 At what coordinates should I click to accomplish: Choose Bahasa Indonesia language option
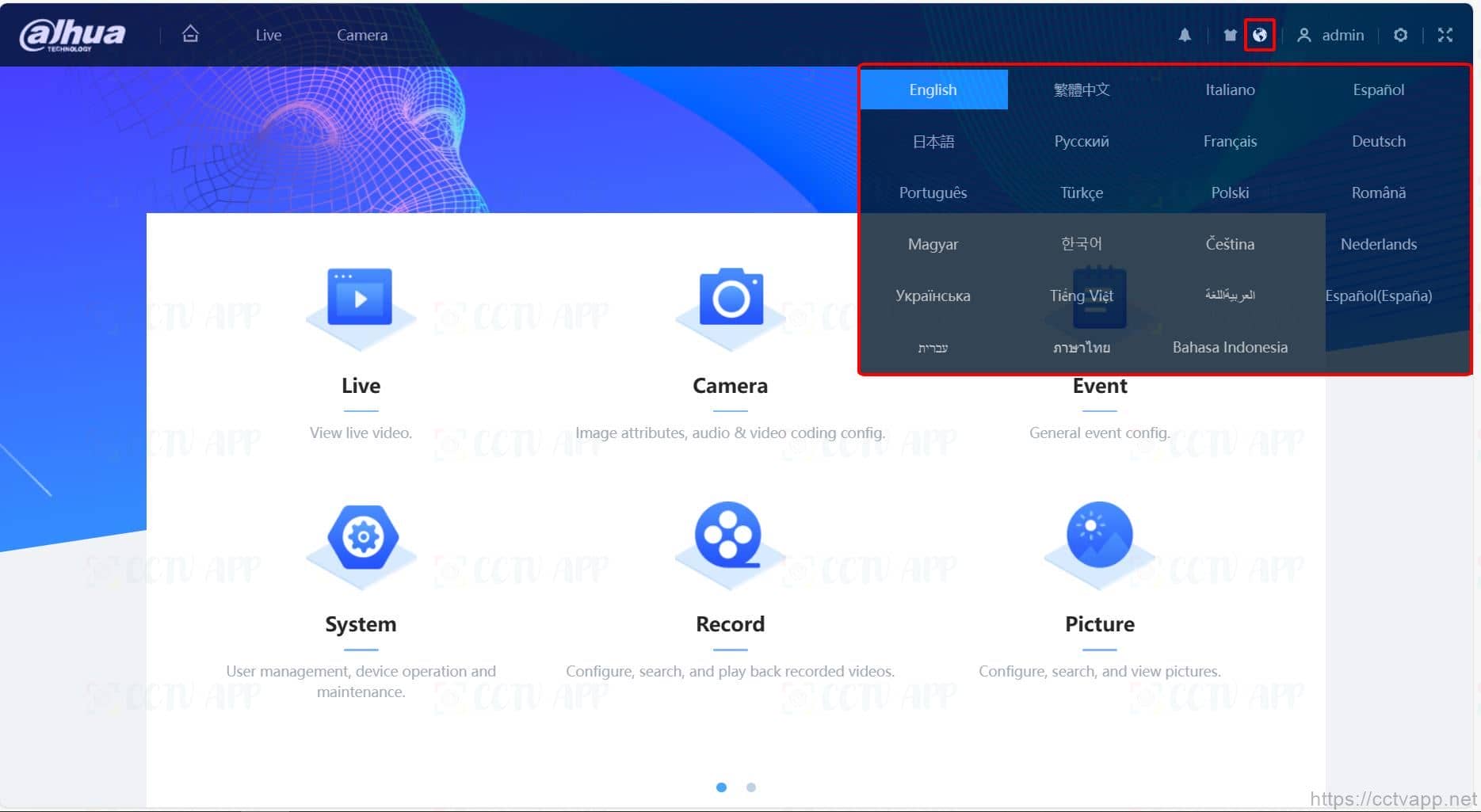coord(1230,347)
